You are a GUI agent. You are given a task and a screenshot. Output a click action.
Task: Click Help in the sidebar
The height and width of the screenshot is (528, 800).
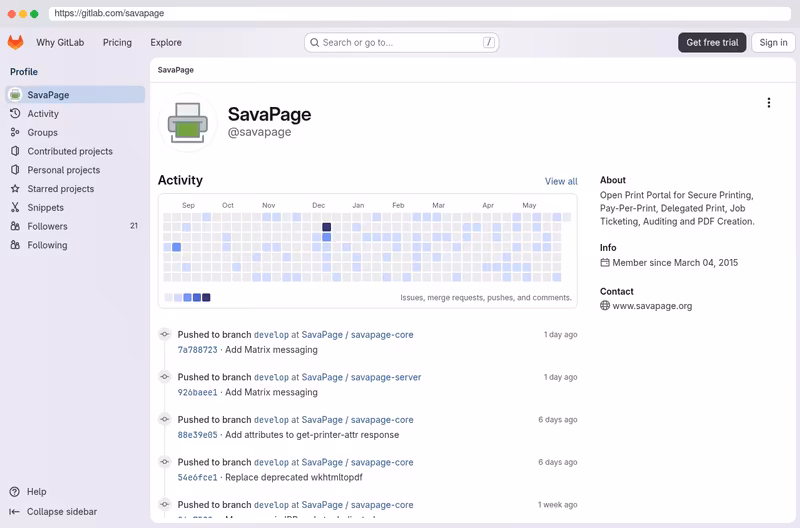[36, 492]
